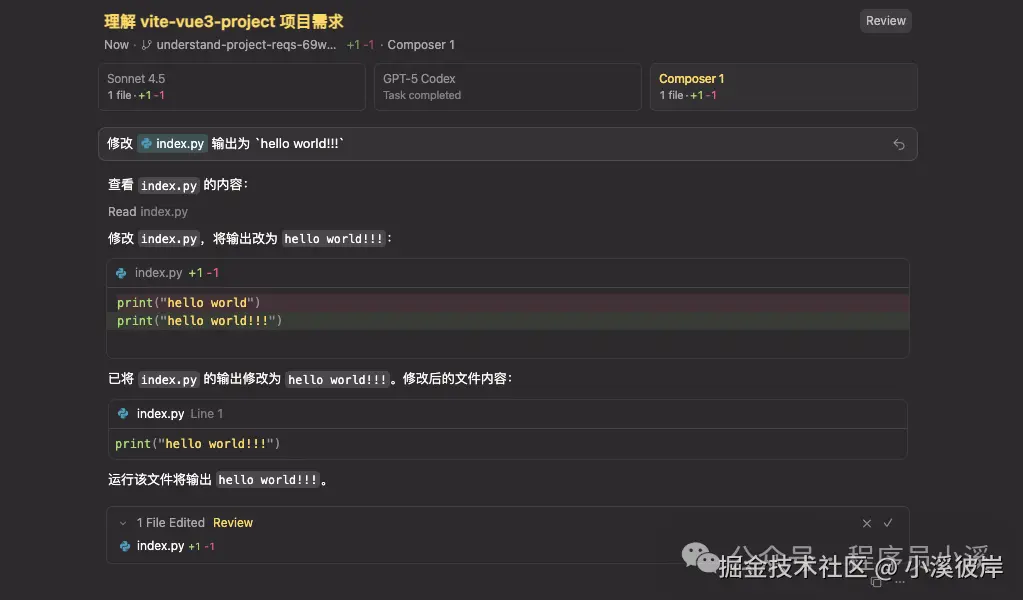The image size is (1023, 600).
Task: Click the yellow Review link beside '1 File Edited'
Action: 233,523
